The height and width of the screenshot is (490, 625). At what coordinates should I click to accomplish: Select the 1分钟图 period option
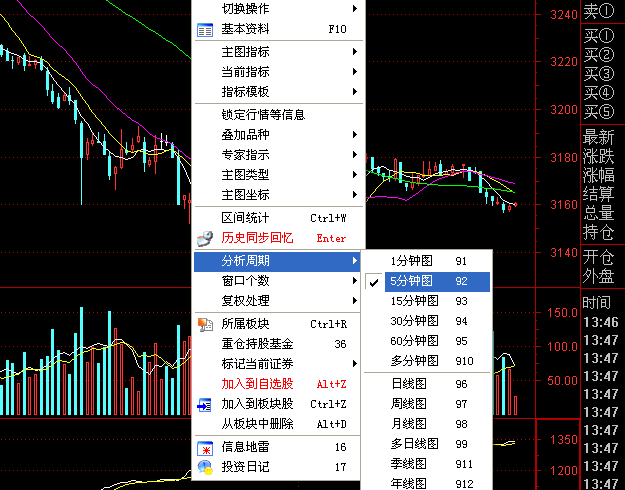pyautogui.click(x=428, y=261)
